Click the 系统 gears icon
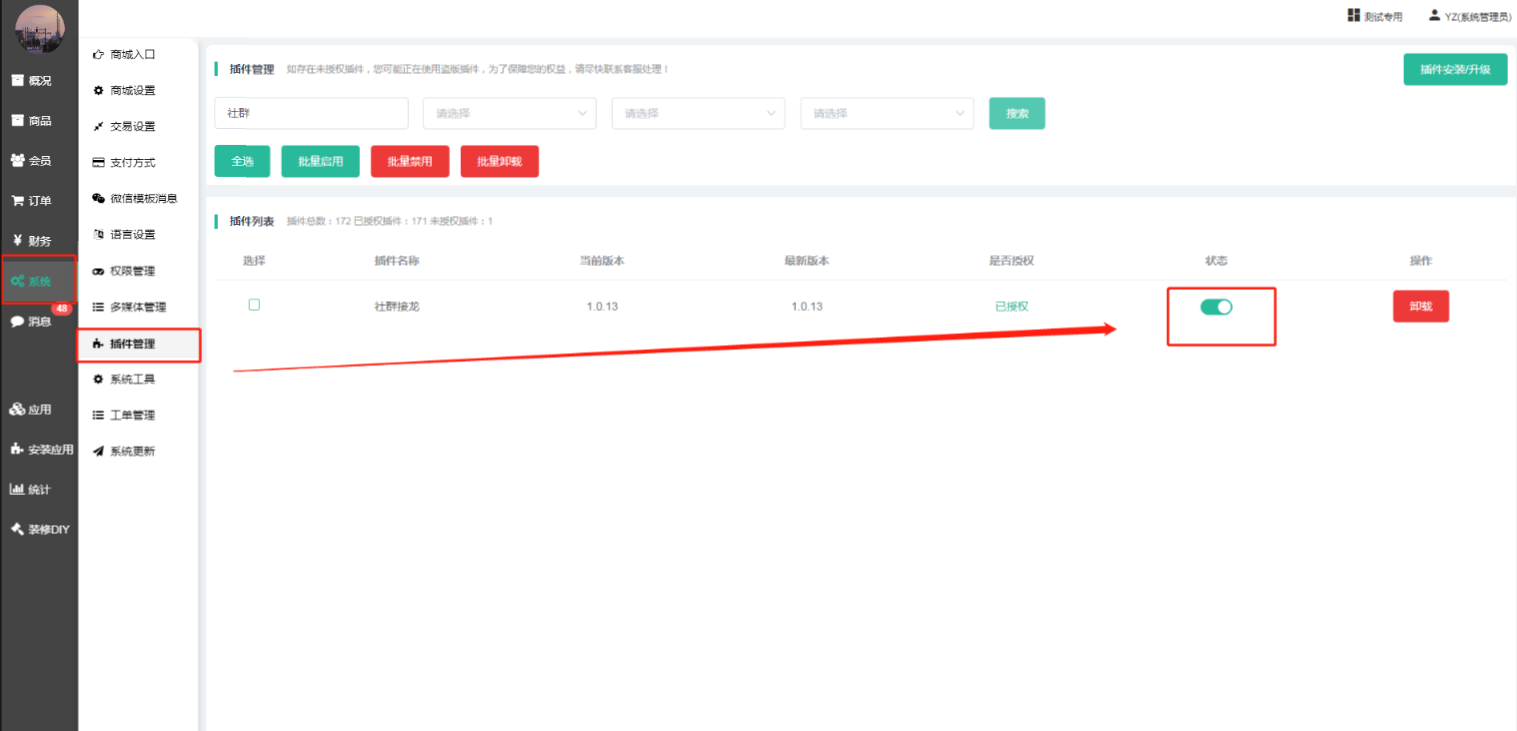This screenshot has height=731, width=1517. coord(18,281)
